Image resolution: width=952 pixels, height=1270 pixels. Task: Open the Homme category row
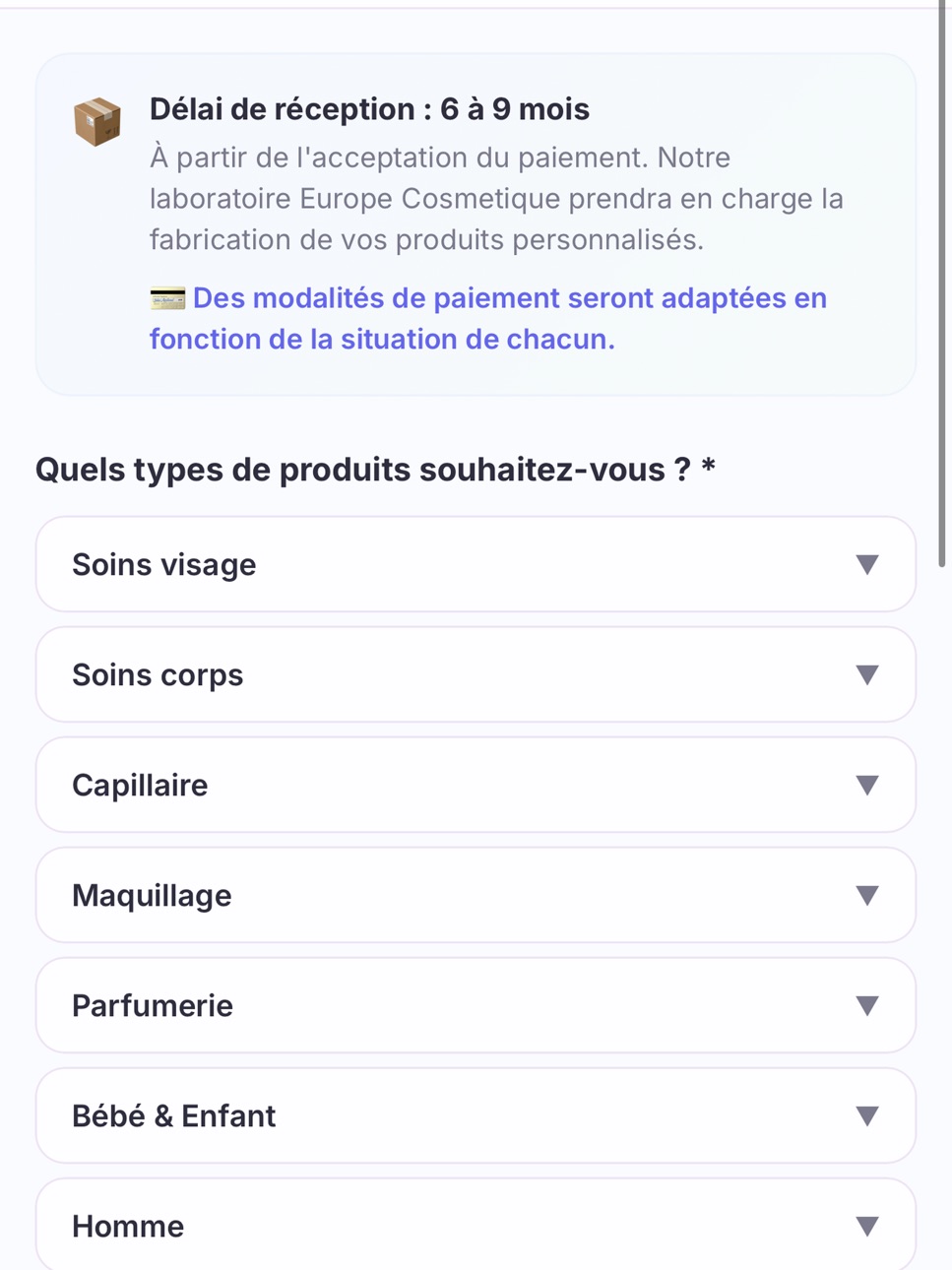[476, 1224]
